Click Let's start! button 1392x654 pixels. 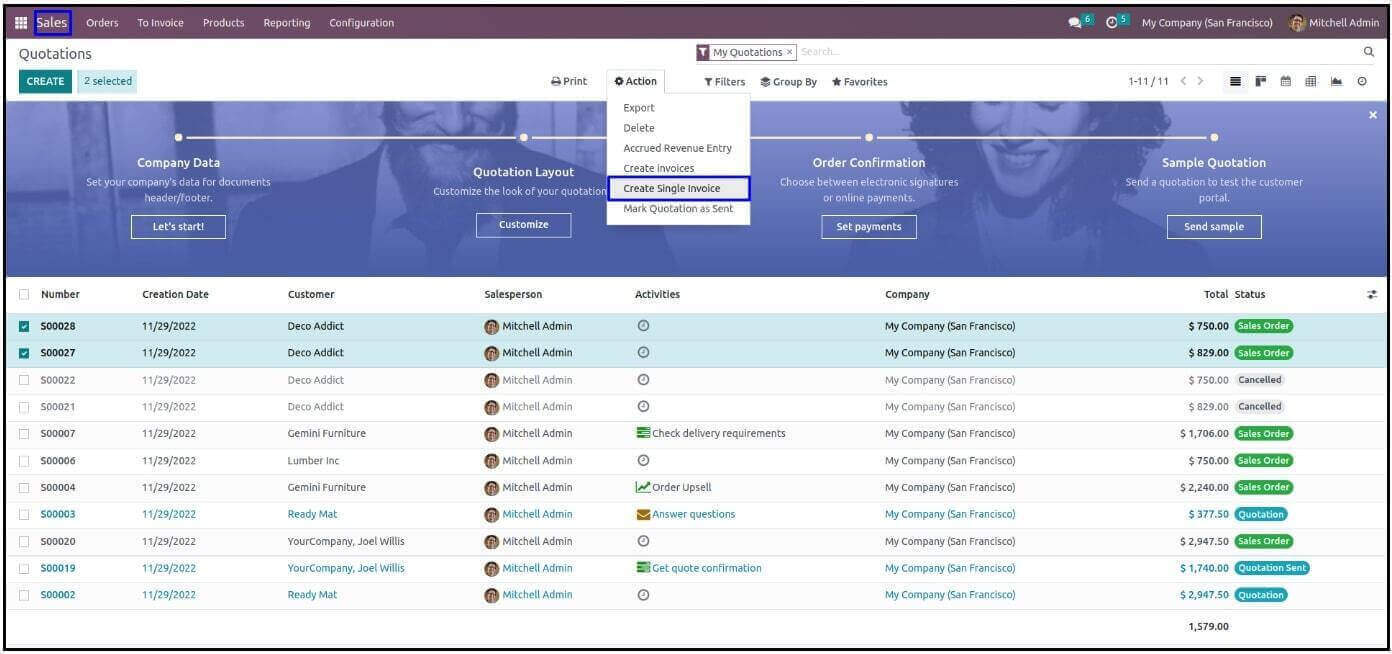coord(178,227)
